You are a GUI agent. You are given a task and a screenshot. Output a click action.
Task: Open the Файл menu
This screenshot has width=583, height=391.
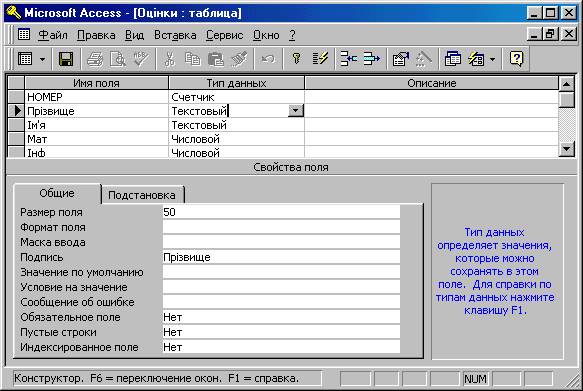click(53, 35)
